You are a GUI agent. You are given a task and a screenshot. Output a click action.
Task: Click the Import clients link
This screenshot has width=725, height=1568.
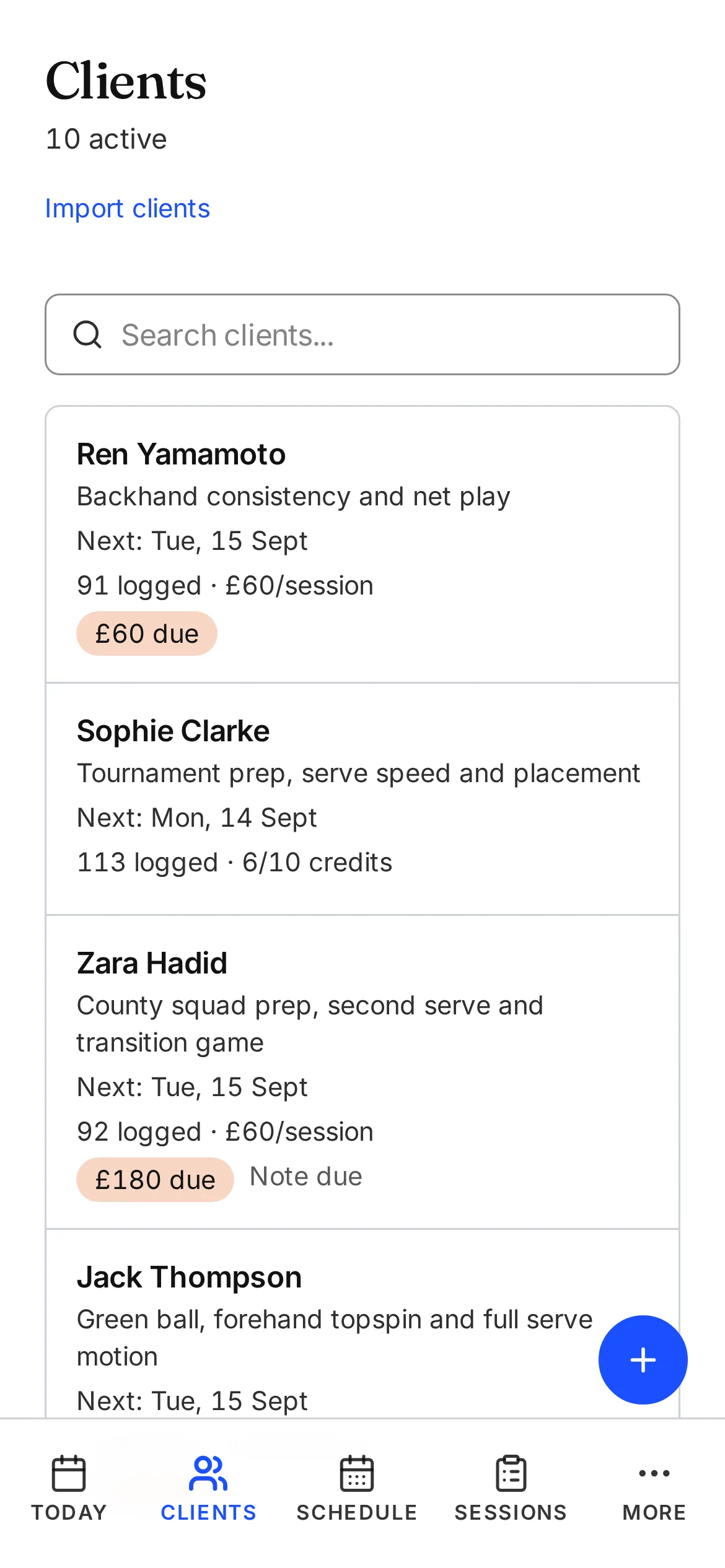(x=128, y=209)
